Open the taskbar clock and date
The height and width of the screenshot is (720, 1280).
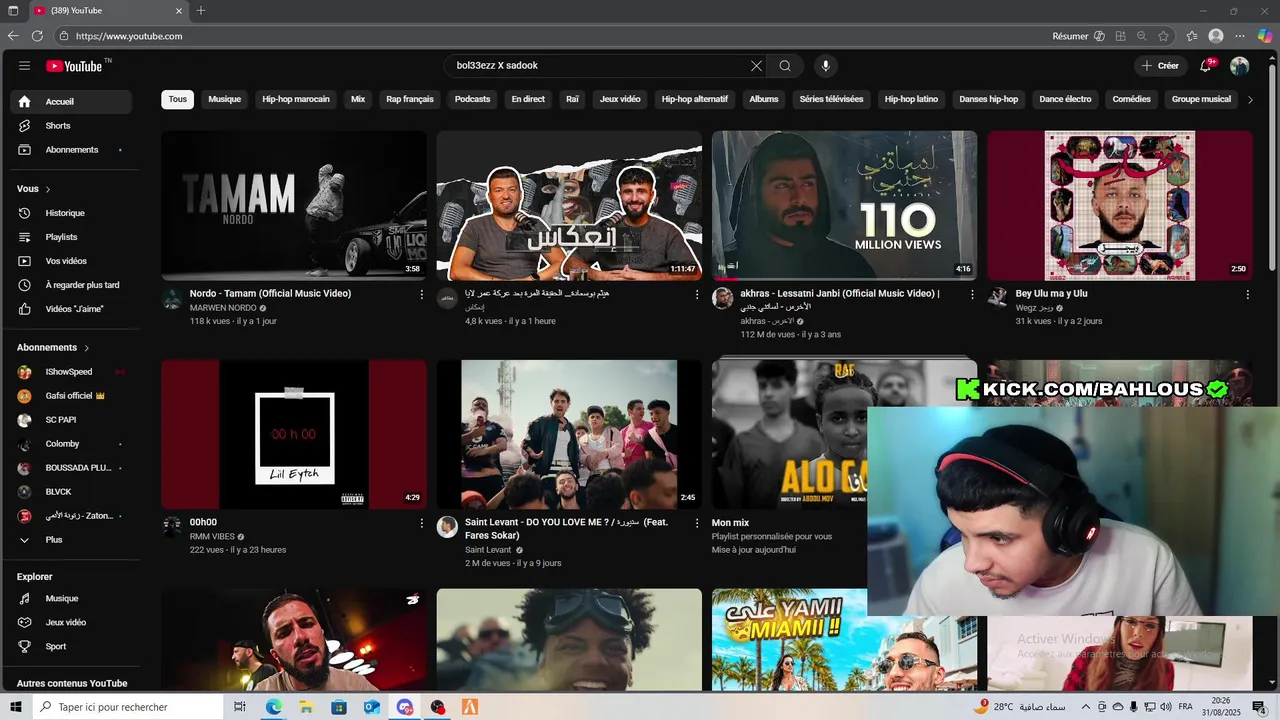tap(1222, 707)
